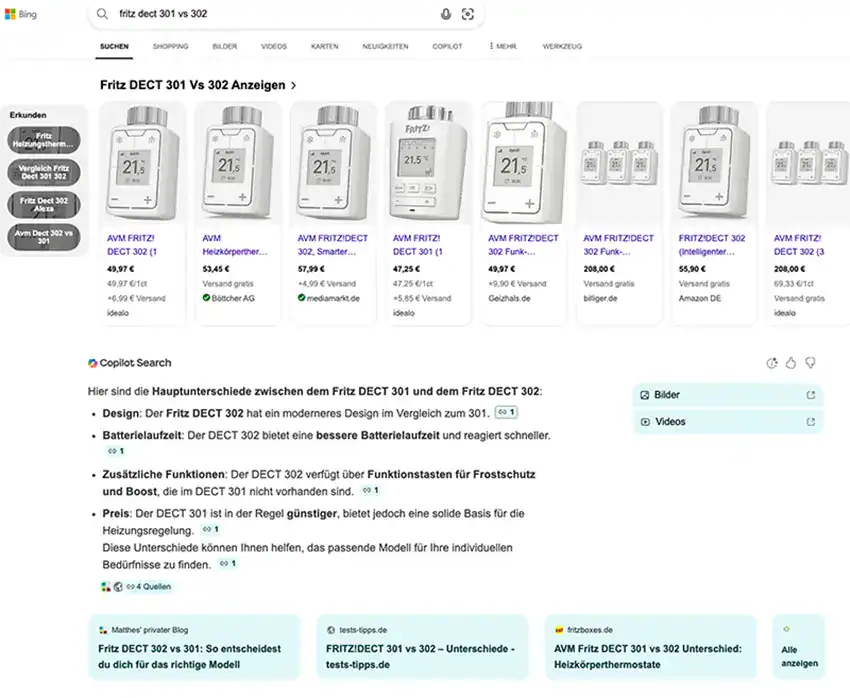Viewport: 850px width, 698px height.
Task: Select Vergleich Fritz Dect 301 302 chip
Action: (44, 172)
